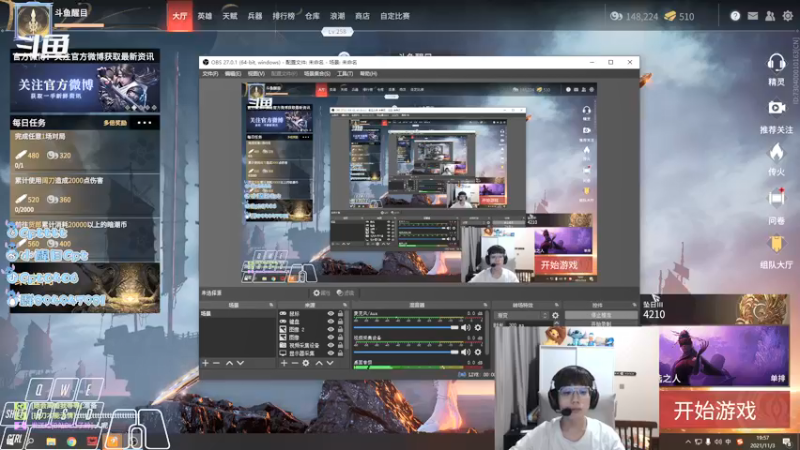The width and height of the screenshot is (800, 450).
Task: Move the selected source up
Action: [319, 363]
